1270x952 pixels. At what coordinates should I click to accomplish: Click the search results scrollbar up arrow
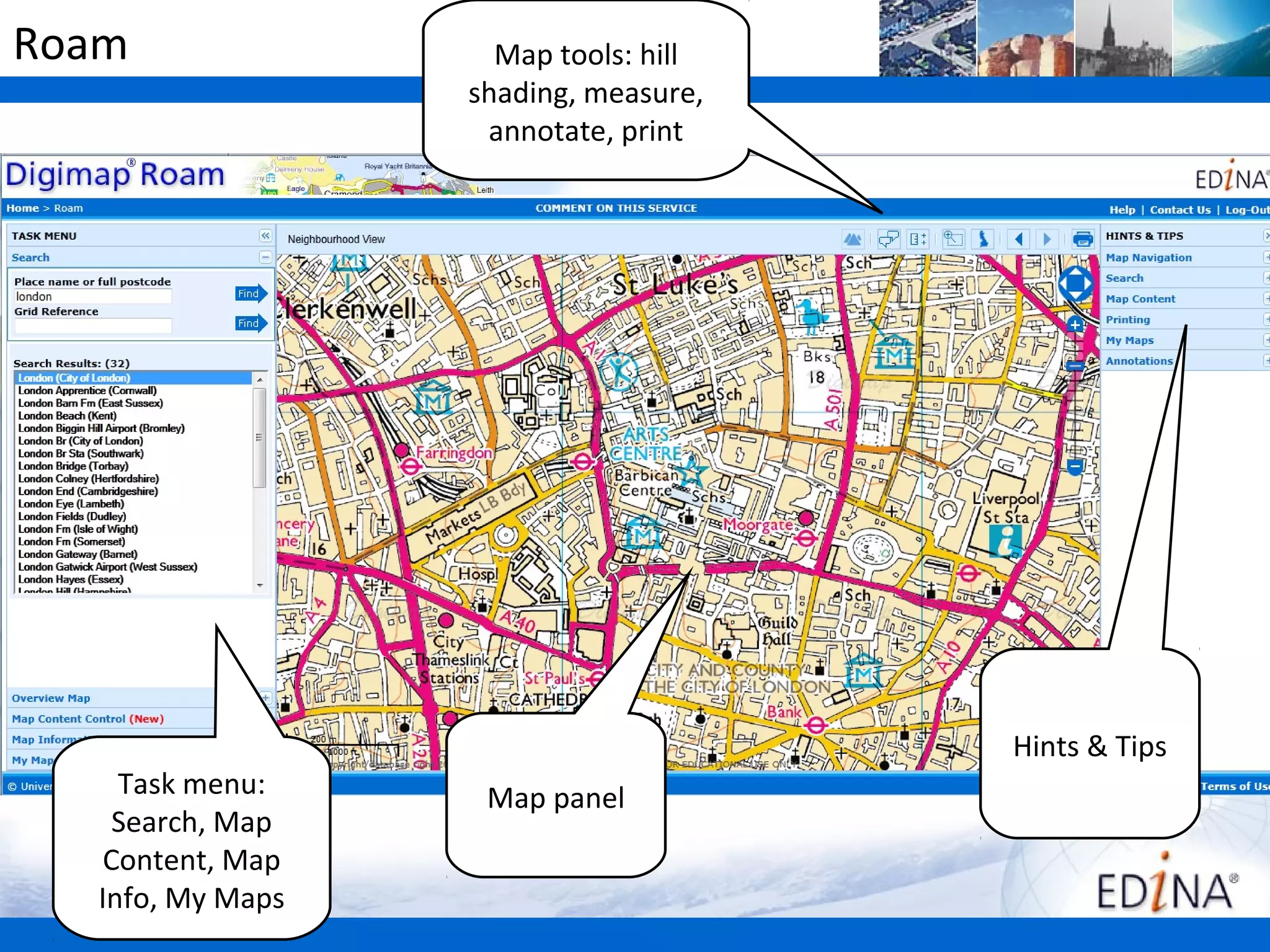pos(260,379)
